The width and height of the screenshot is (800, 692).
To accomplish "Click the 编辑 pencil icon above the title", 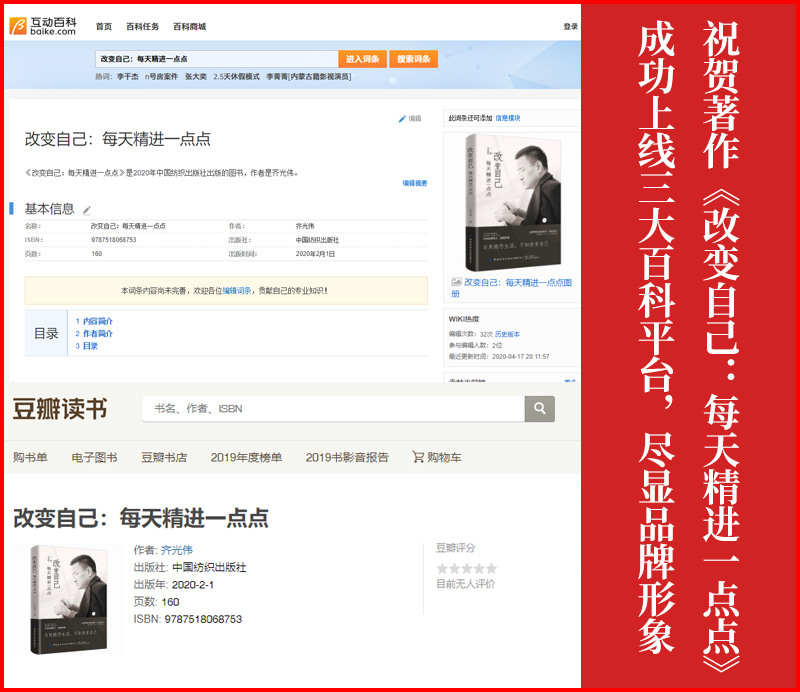I will pos(403,119).
